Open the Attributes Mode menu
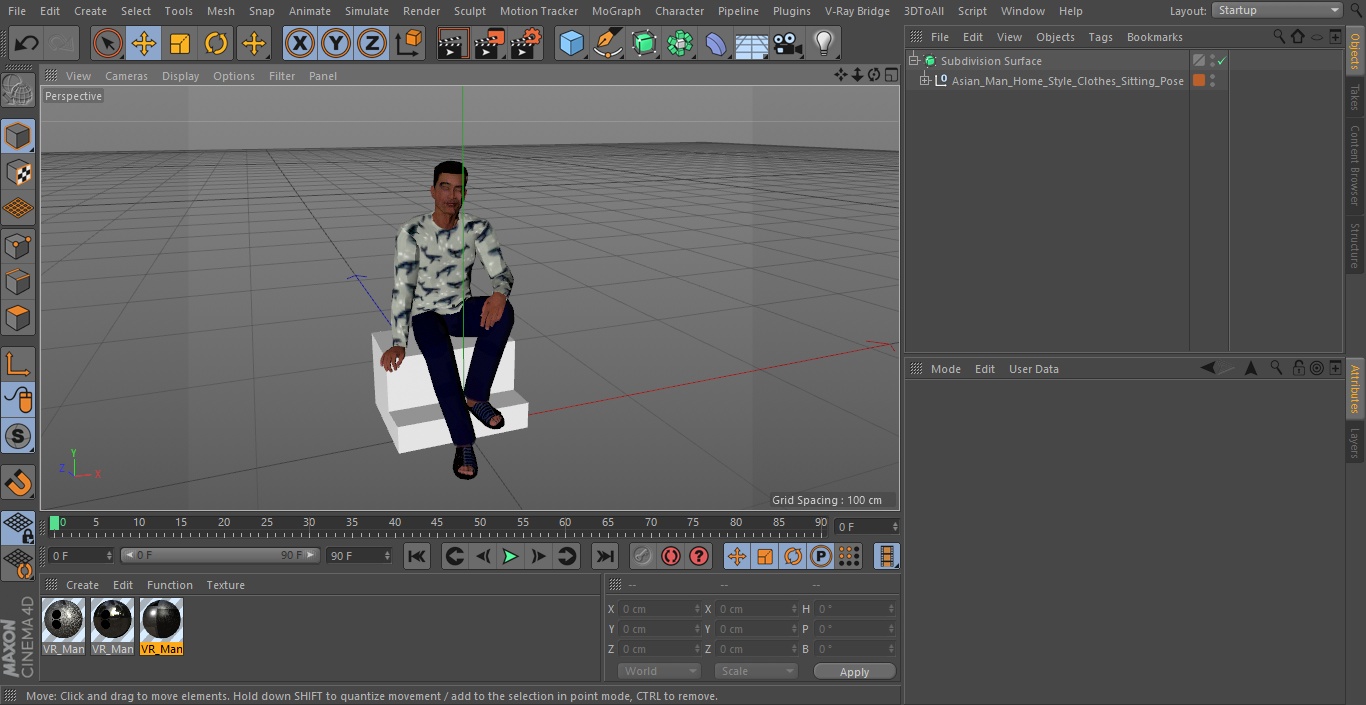 [x=945, y=369]
